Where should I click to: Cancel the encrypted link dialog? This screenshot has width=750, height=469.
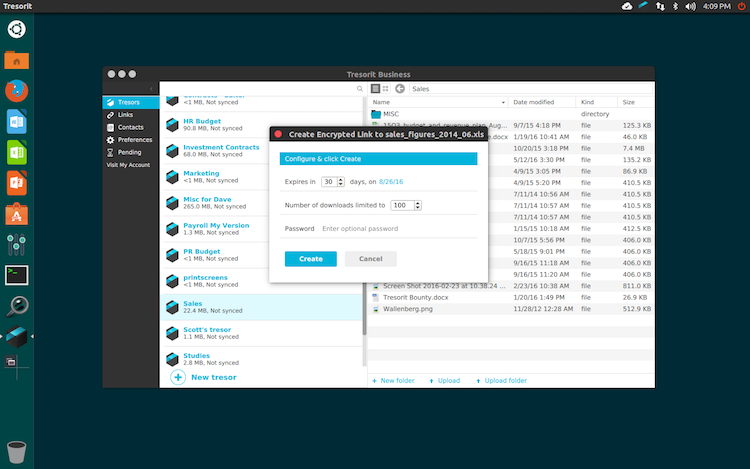pyautogui.click(x=370, y=259)
